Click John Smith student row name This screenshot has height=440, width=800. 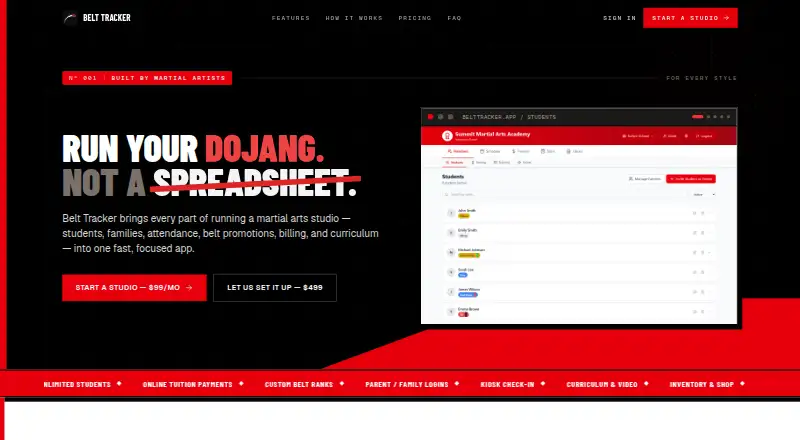[467, 210]
